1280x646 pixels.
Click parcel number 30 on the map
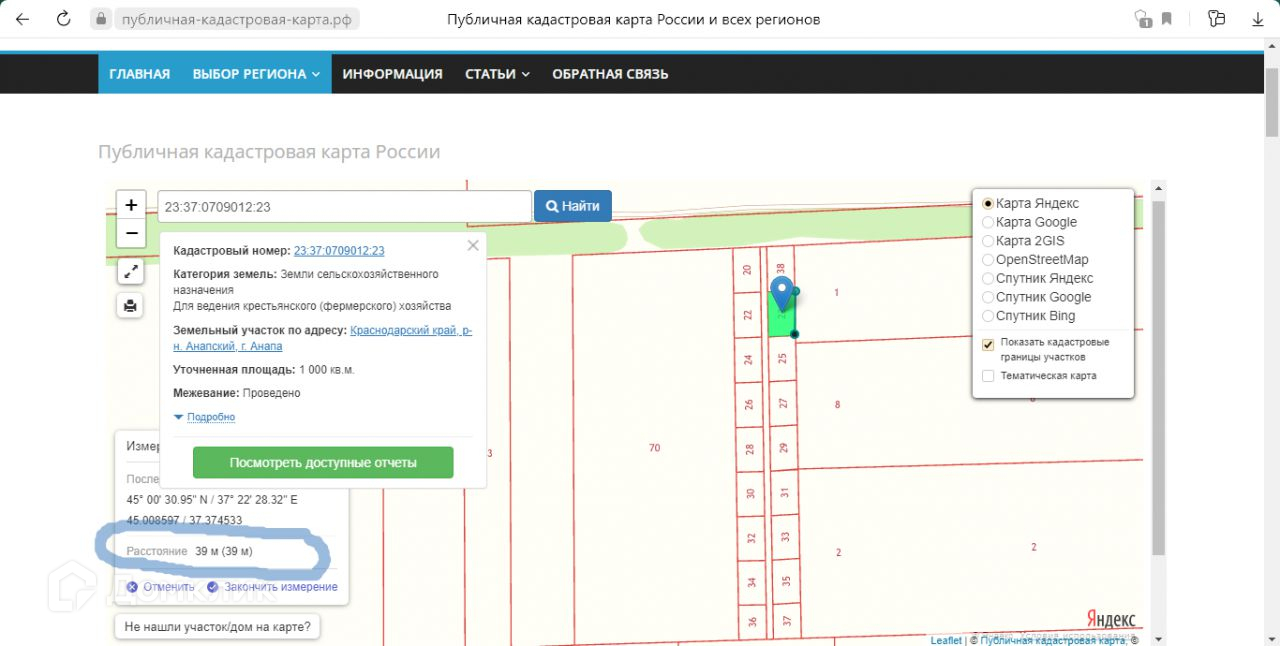click(750, 493)
